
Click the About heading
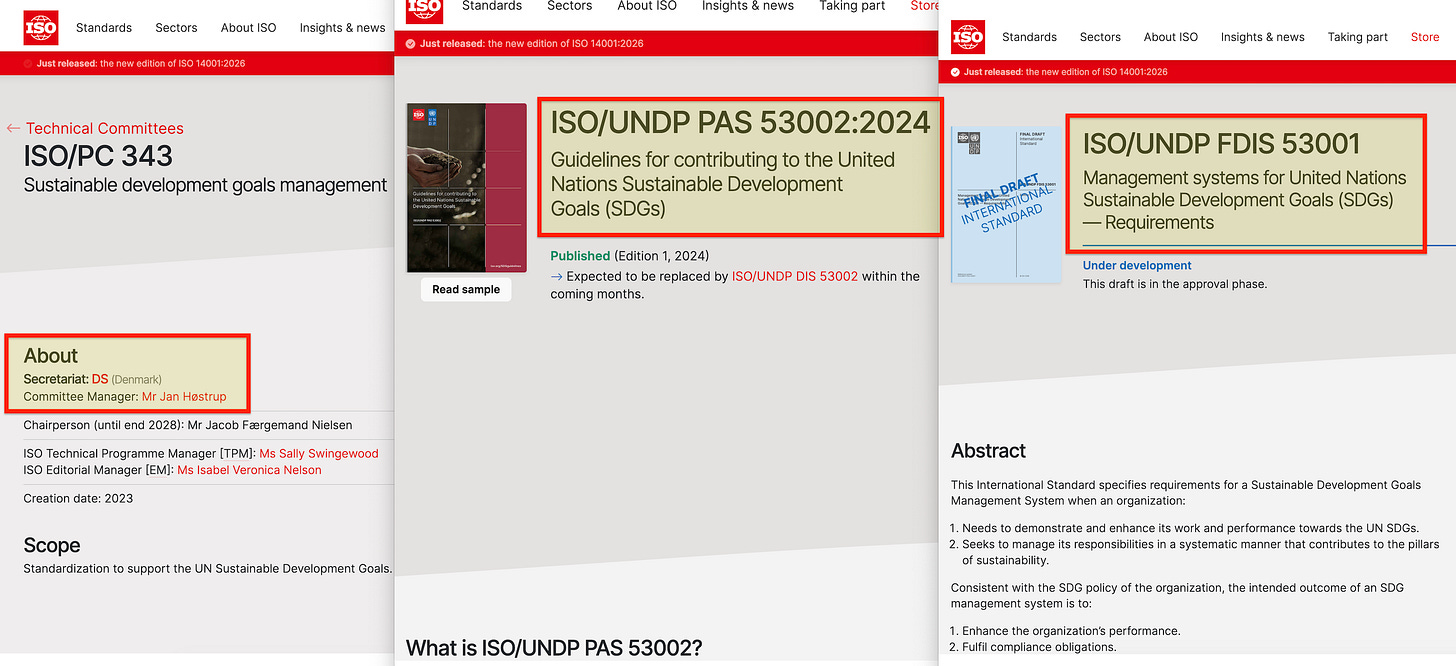[x=51, y=356]
